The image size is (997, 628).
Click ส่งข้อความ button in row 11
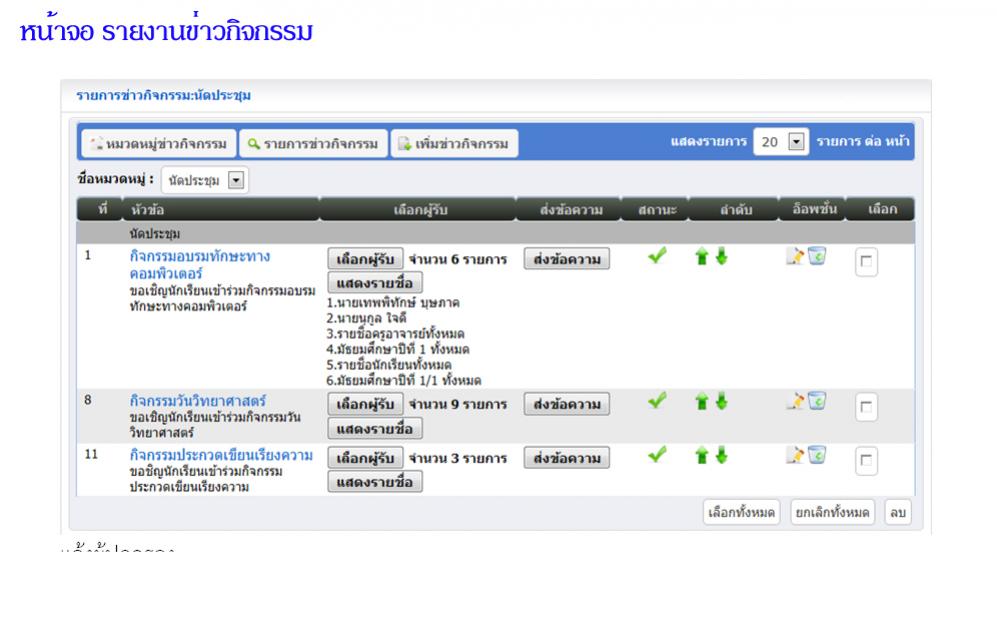pyautogui.click(x=567, y=458)
